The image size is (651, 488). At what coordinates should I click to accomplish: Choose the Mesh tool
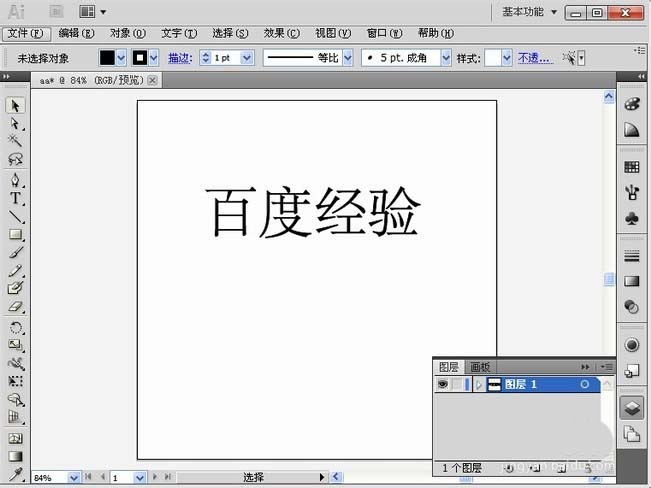15,438
